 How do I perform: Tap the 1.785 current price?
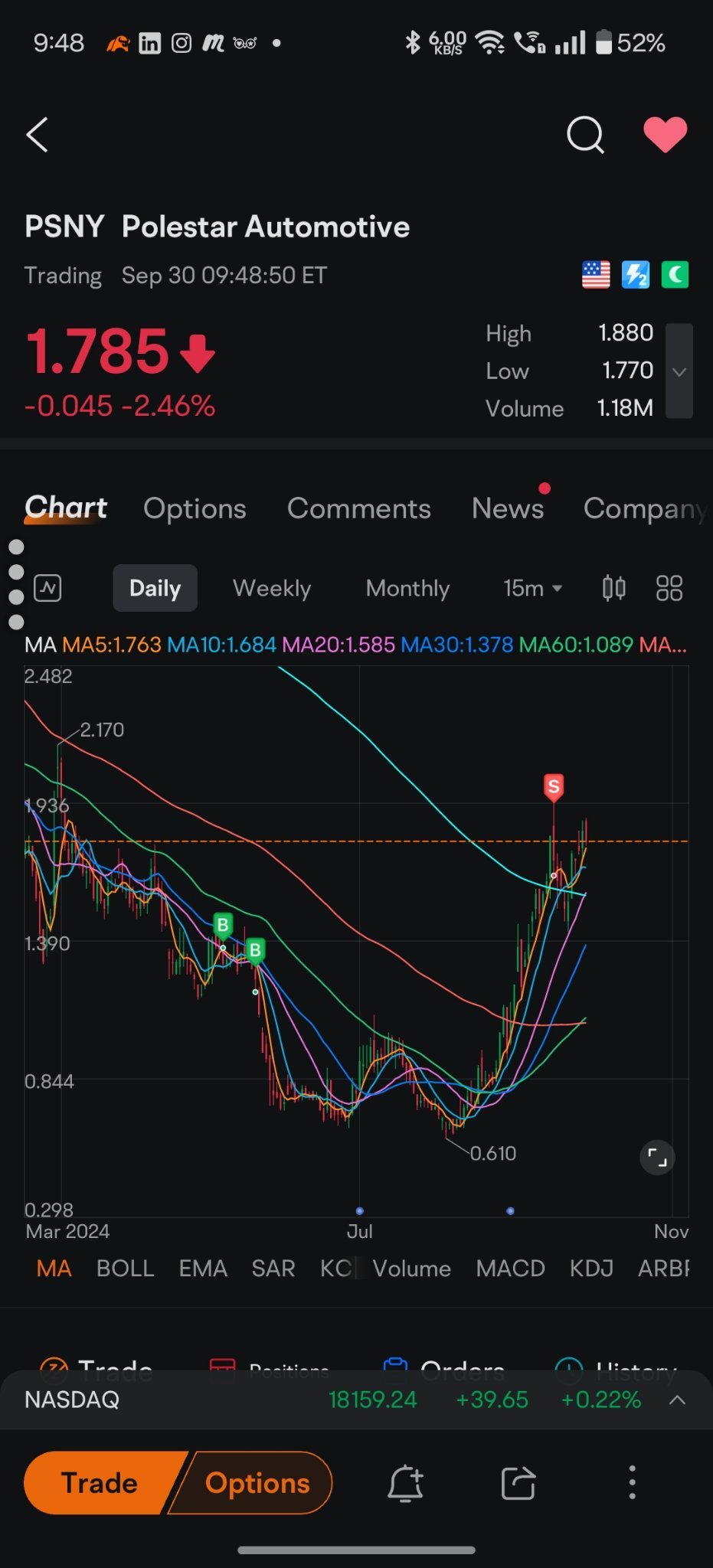(96, 351)
